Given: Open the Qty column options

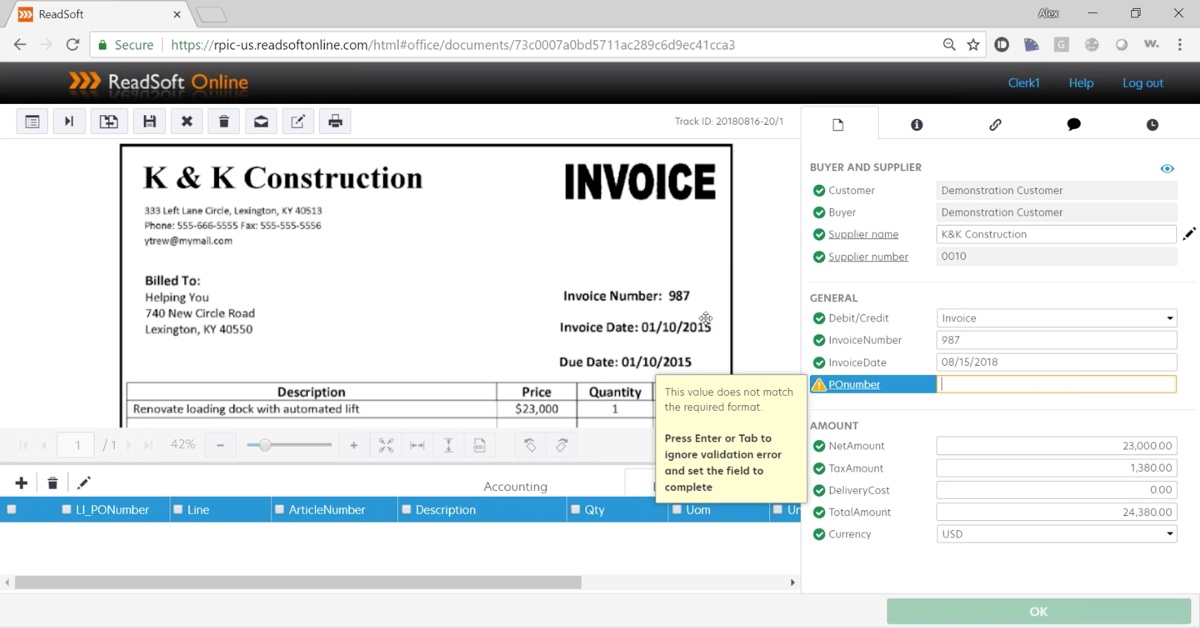Looking at the screenshot, I should point(576,509).
